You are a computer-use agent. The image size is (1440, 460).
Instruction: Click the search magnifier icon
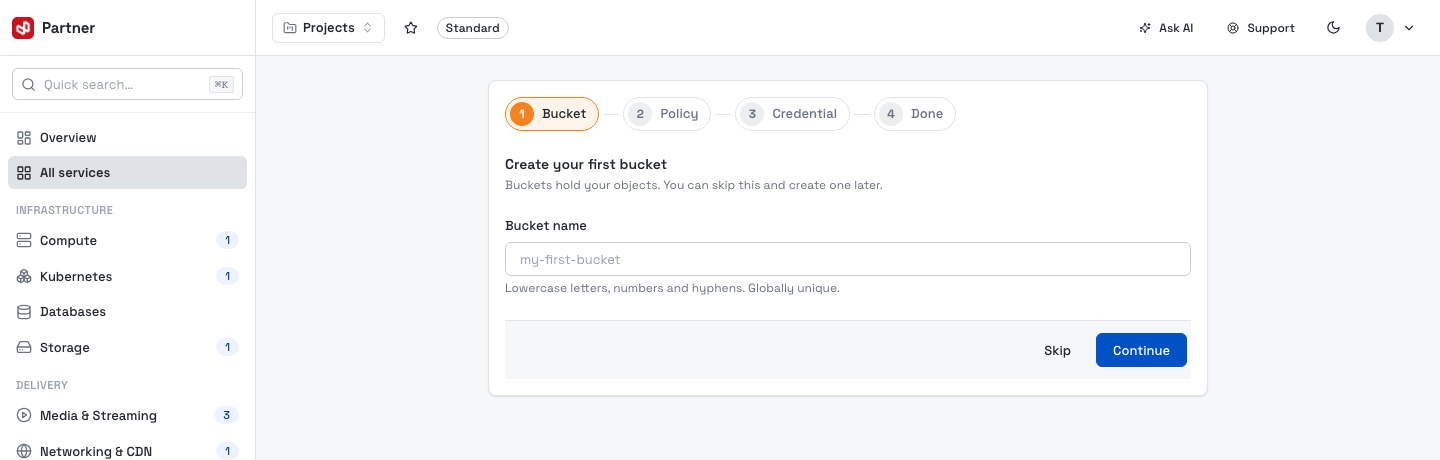(28, 85)
